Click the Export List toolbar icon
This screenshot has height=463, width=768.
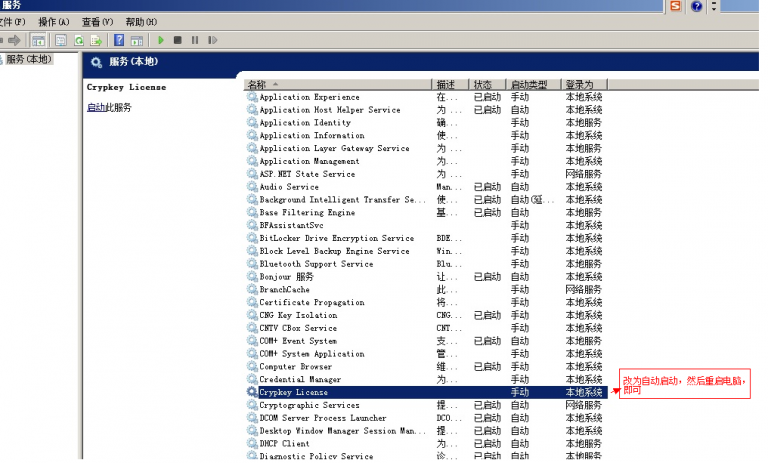click(x=96, y=40)
